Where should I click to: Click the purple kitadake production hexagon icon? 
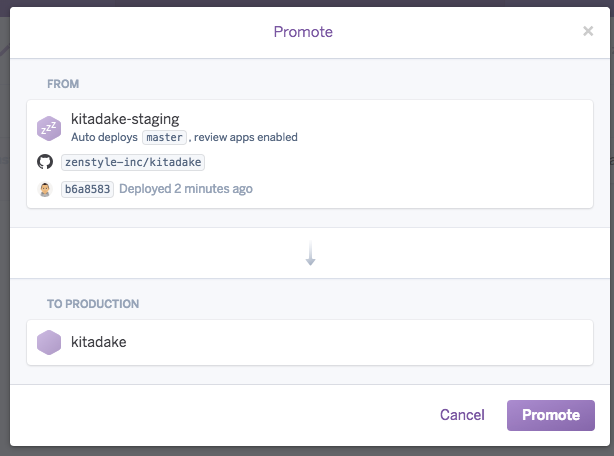49,342
